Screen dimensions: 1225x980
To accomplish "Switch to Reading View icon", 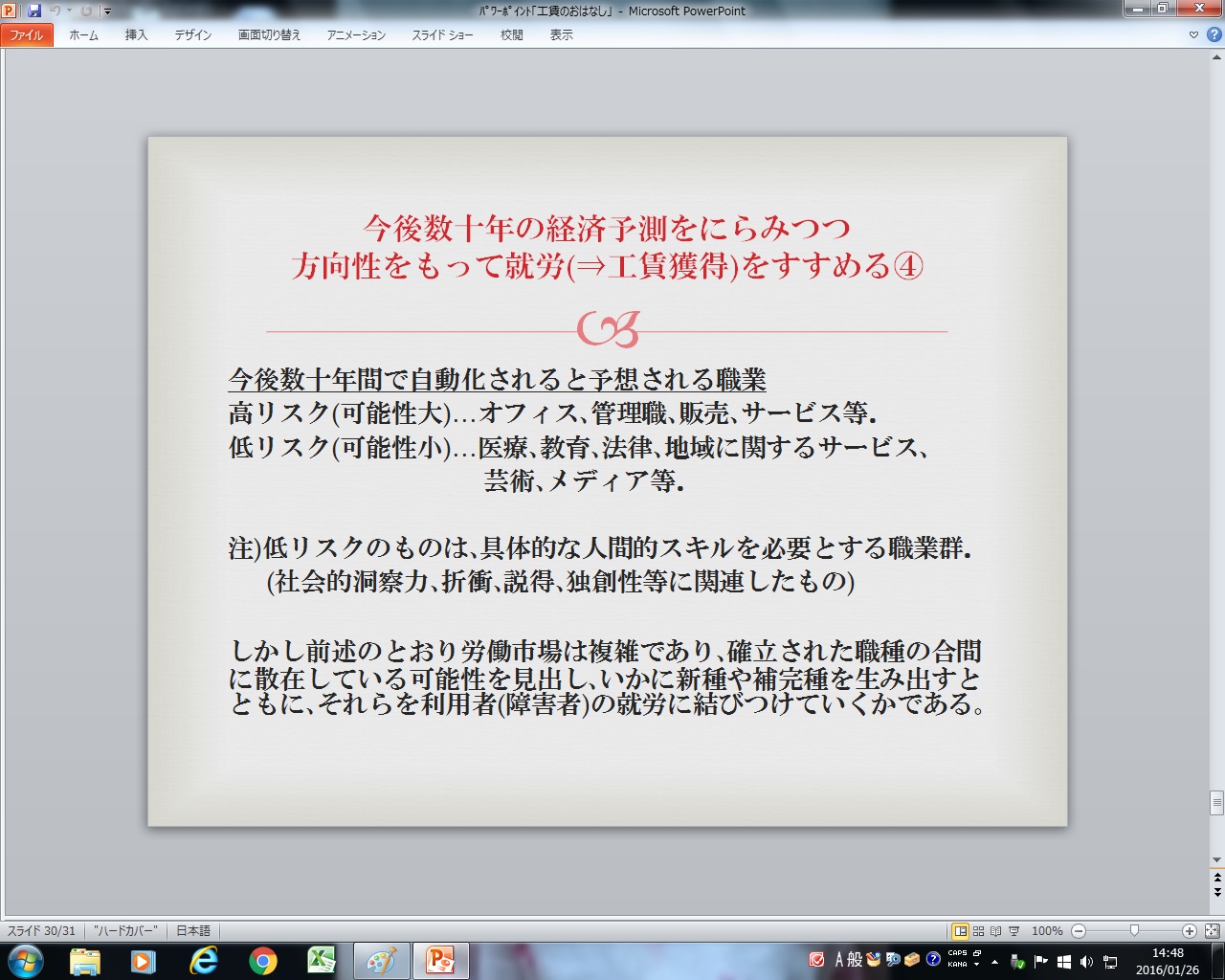I will [x=995, y=930].
